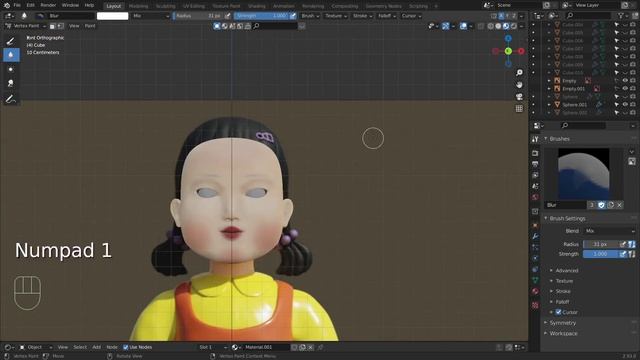Click the white brush color swatch
The image size is (640, 360).
[113, 16]
